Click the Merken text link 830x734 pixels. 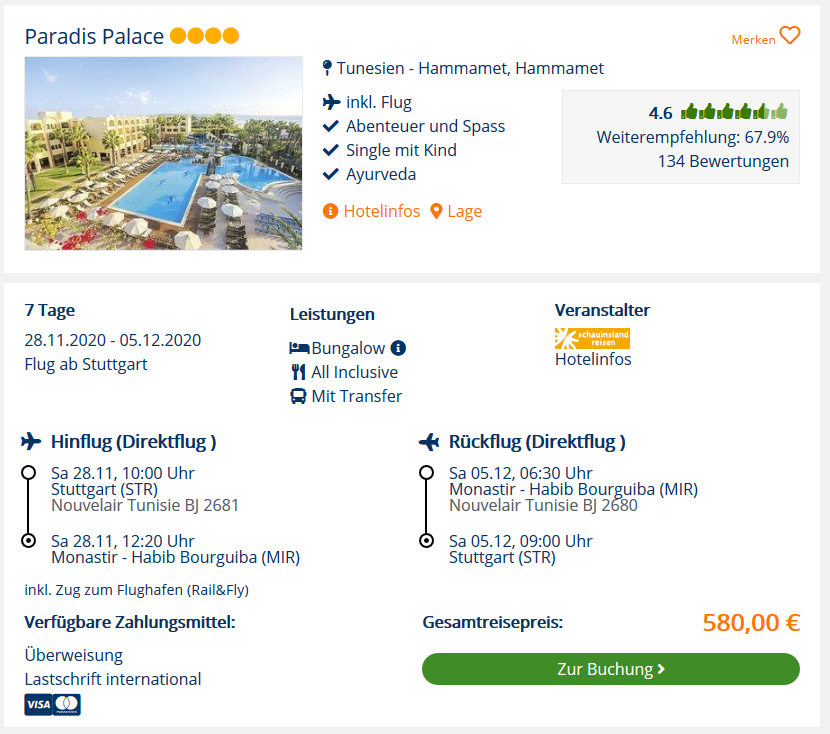tap(753, 40)
